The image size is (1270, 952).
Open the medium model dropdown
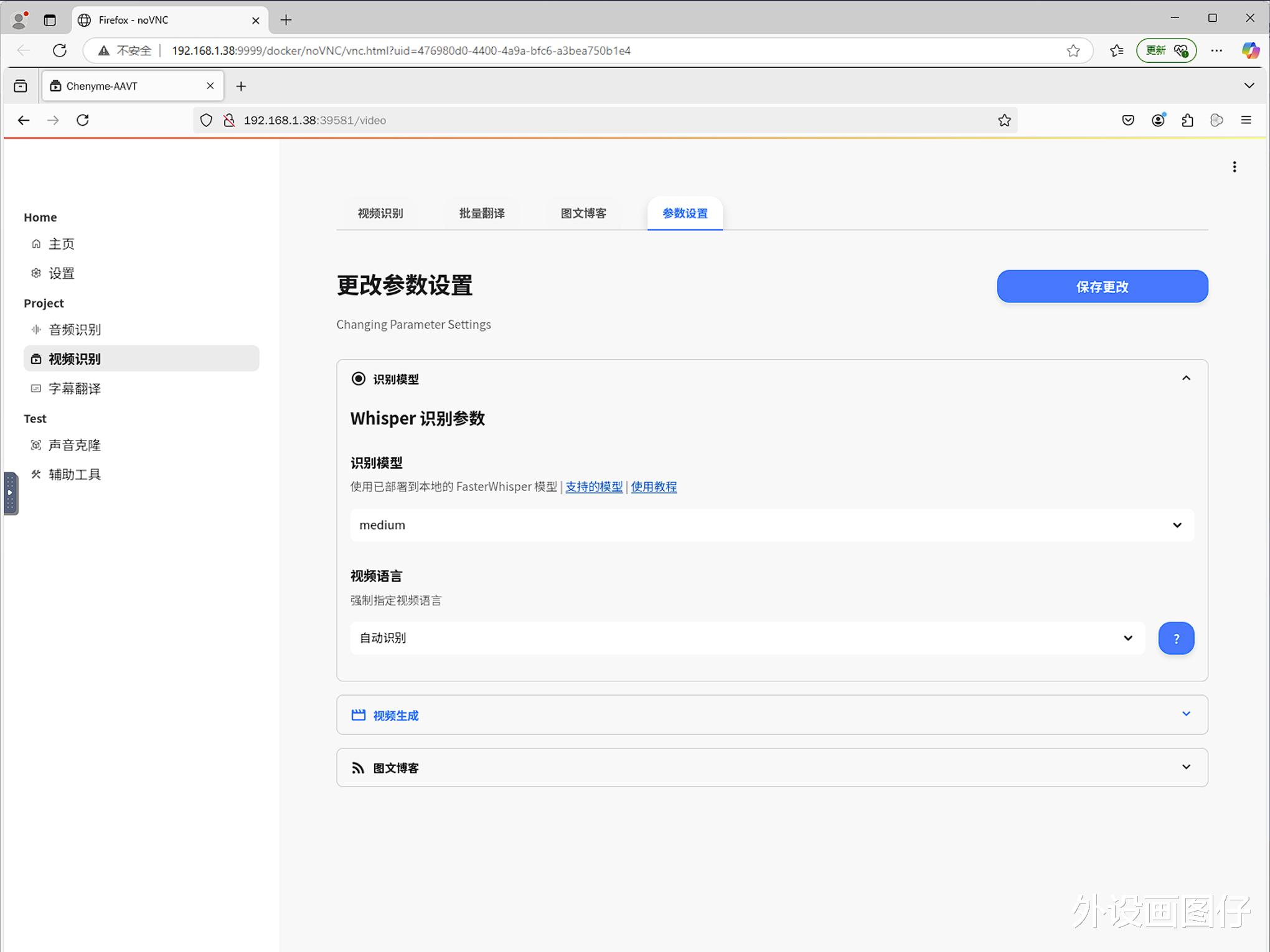pos(771,525)
